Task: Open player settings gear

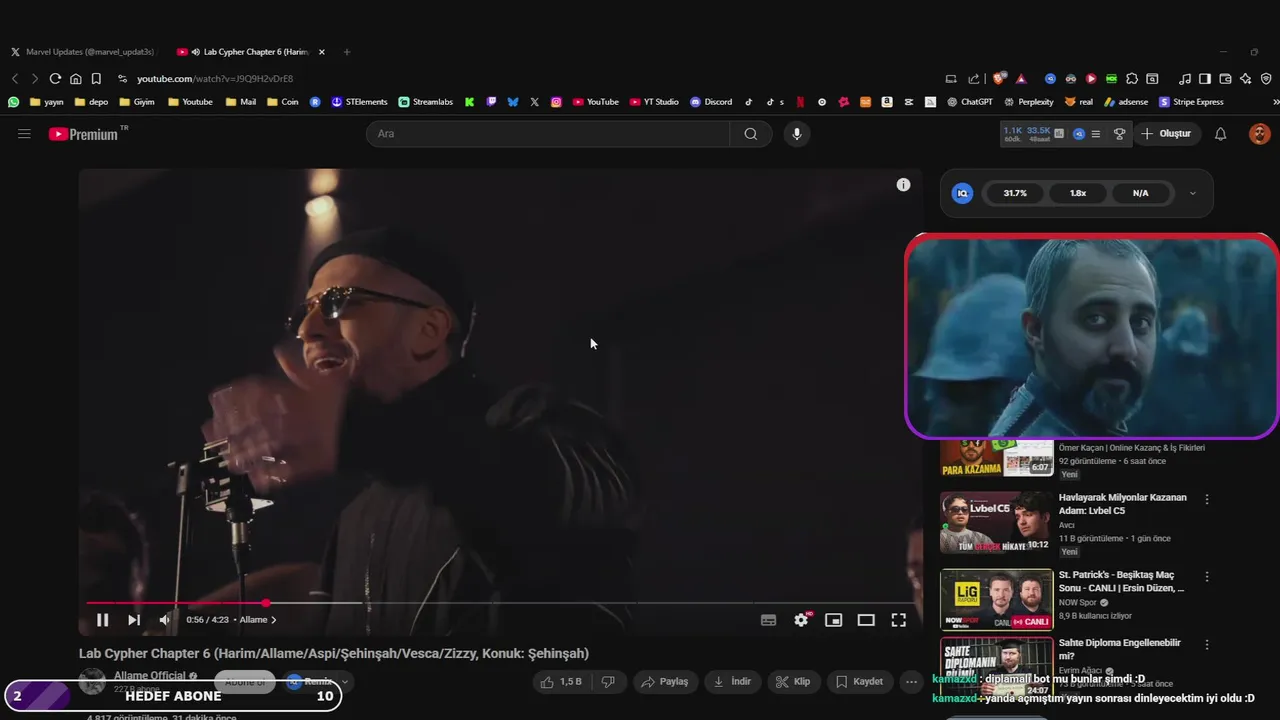Action: (801, 620)
